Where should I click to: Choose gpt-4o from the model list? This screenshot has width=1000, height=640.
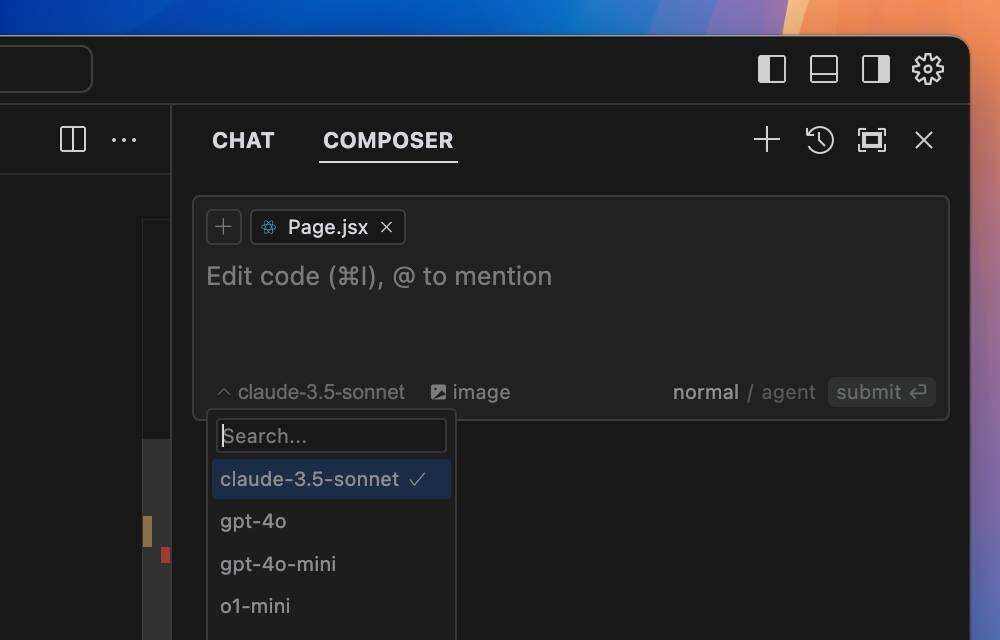point(254,521)
